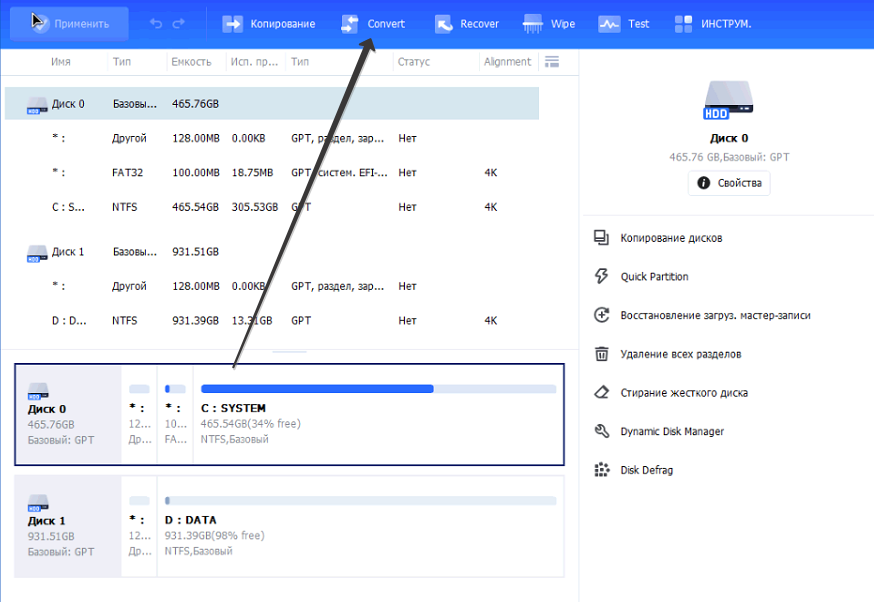Select Копирование дисков in the side panel
This screenshot has height=602, width=874.
[x=670, y=238]
